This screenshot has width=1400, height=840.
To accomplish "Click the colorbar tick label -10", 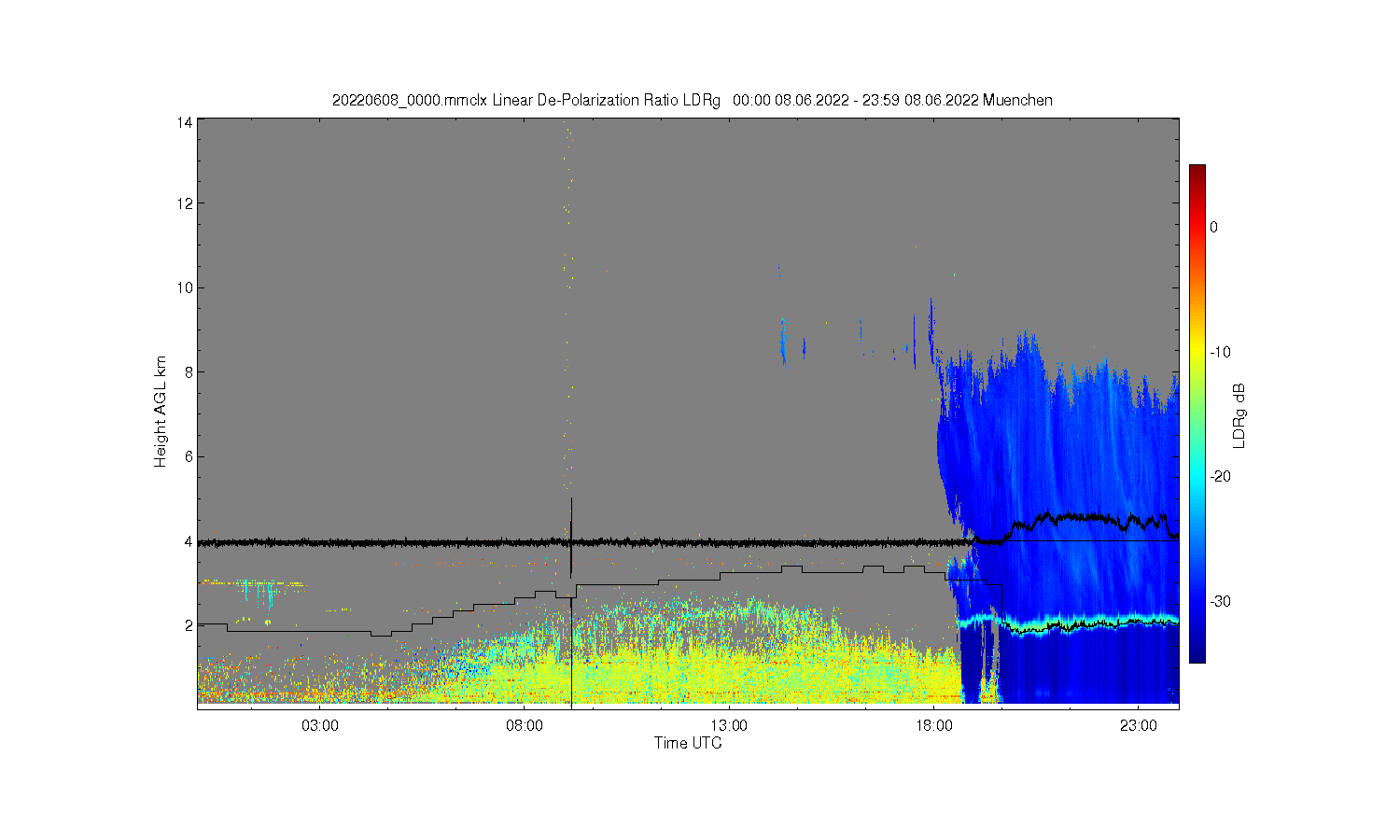I will point(1223,352).
